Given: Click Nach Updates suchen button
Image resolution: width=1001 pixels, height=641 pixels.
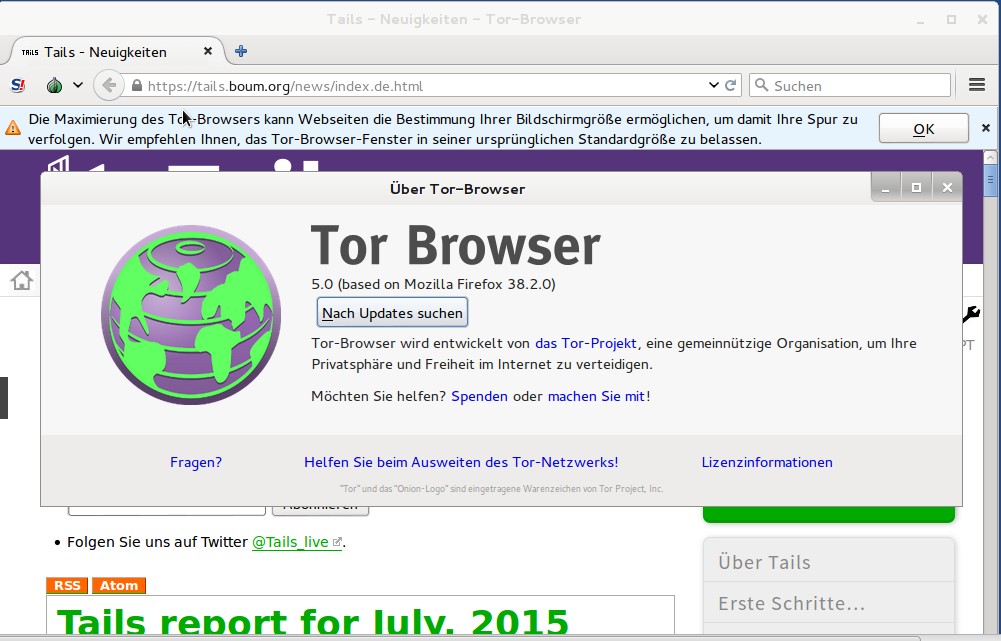Looking at the screenshot, I should pos(392,313).
